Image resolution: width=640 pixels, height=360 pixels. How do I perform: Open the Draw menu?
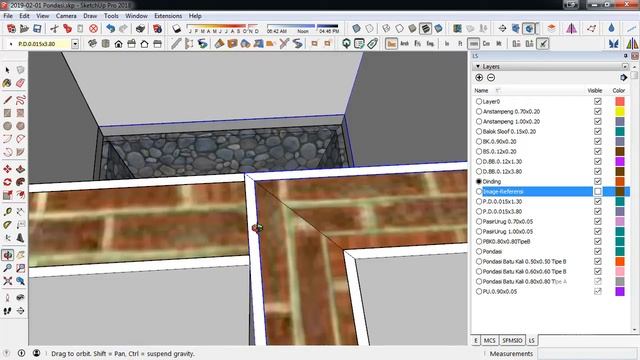click(90, 16)
